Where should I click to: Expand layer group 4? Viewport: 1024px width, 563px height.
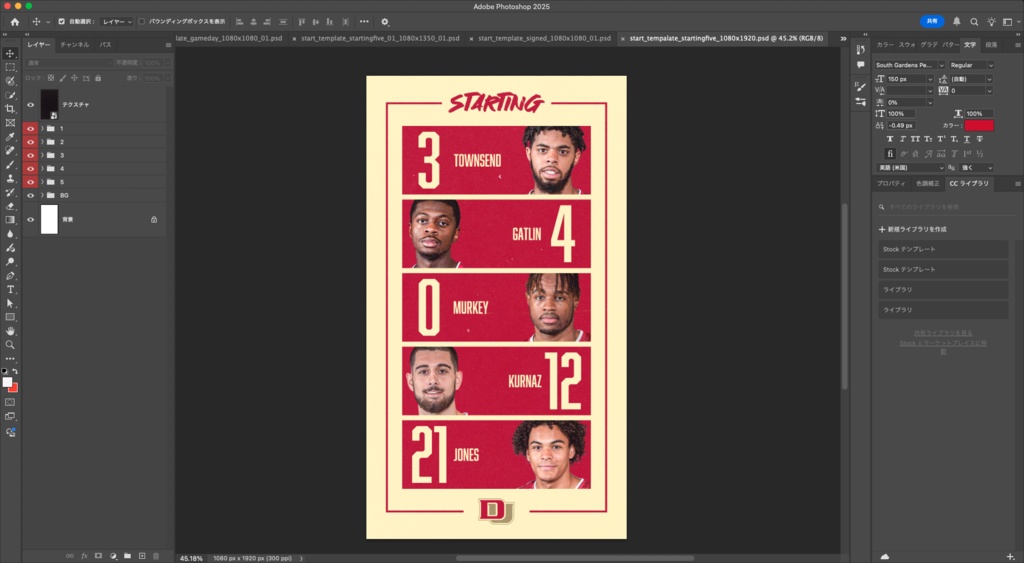tap(42, 169)
